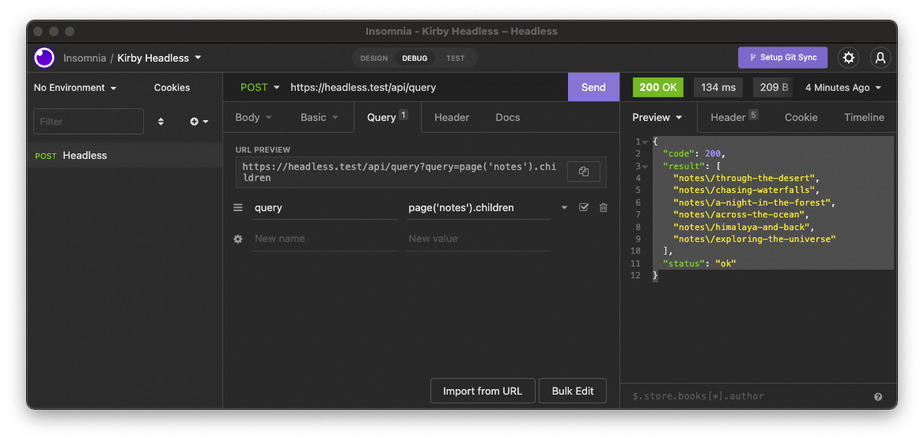Click the sort requests icon in sidebar
Screen dimensions: 924x442
(161, 121)
